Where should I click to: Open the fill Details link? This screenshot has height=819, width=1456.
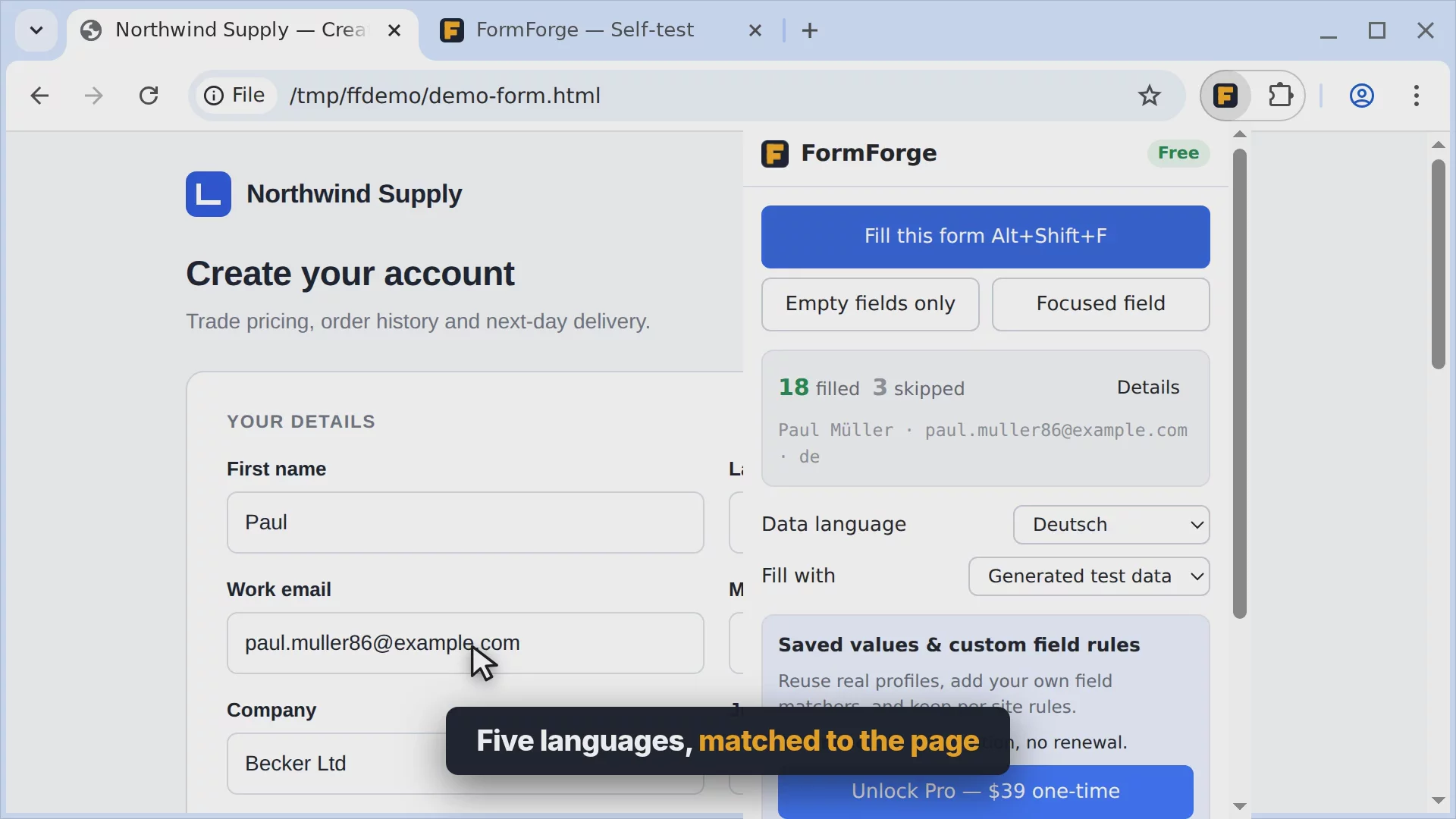pyautogui.click(x=1147, y=388)
